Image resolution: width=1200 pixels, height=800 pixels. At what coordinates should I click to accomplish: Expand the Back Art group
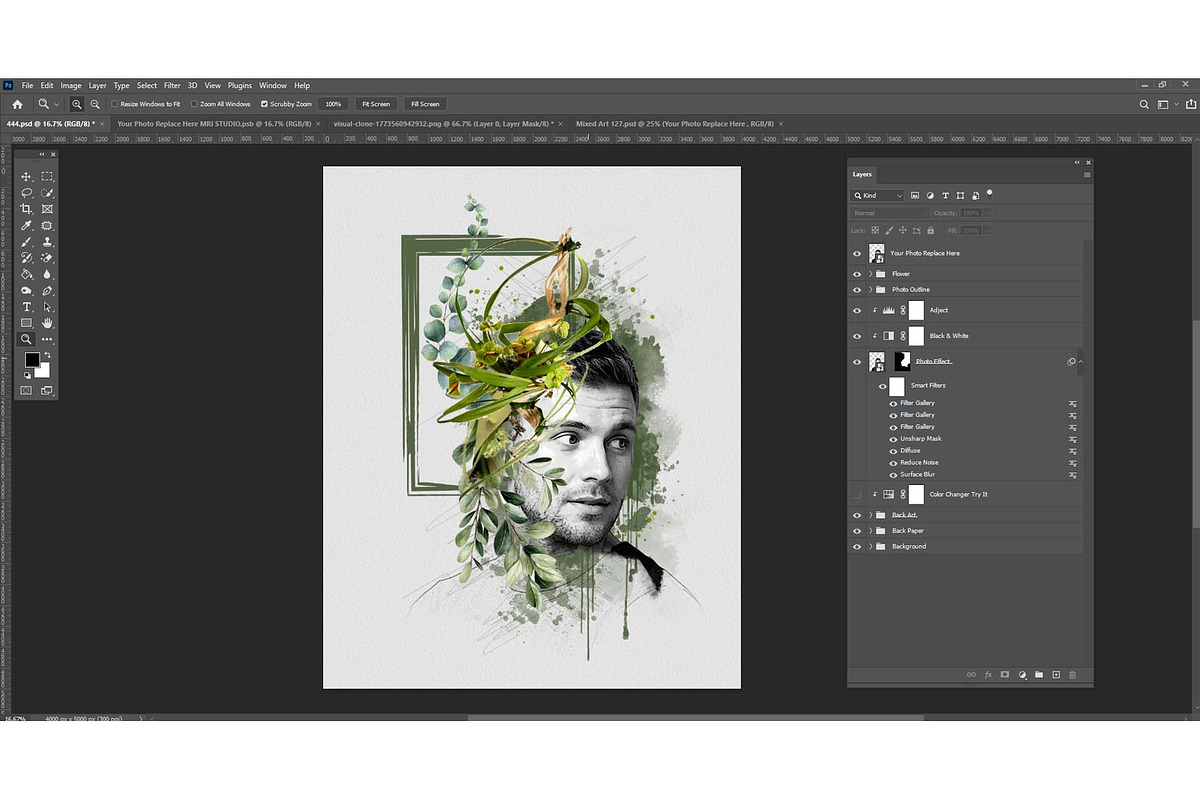(870, 515)
